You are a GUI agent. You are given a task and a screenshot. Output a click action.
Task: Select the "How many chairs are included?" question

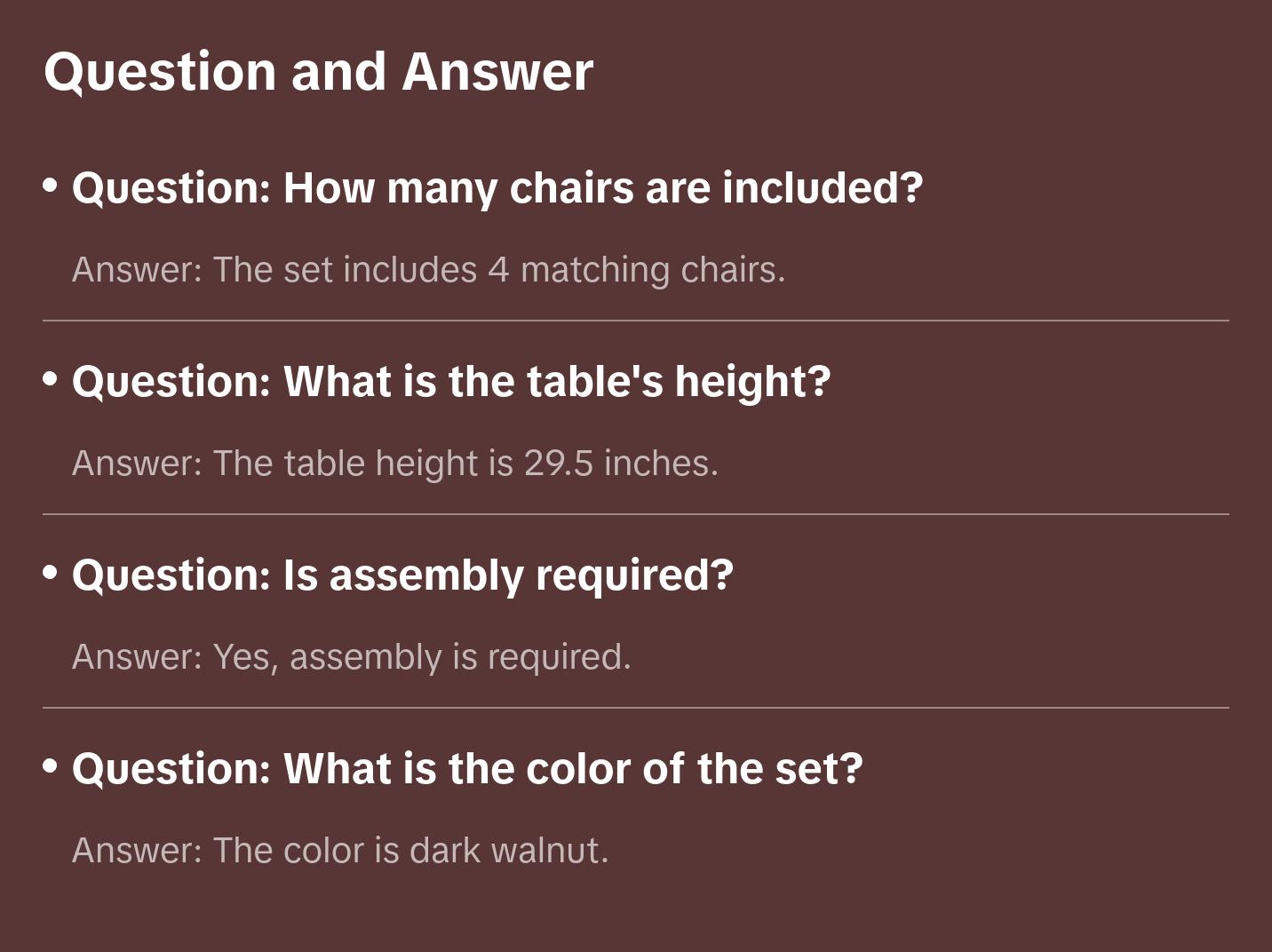tap(497, 188)
